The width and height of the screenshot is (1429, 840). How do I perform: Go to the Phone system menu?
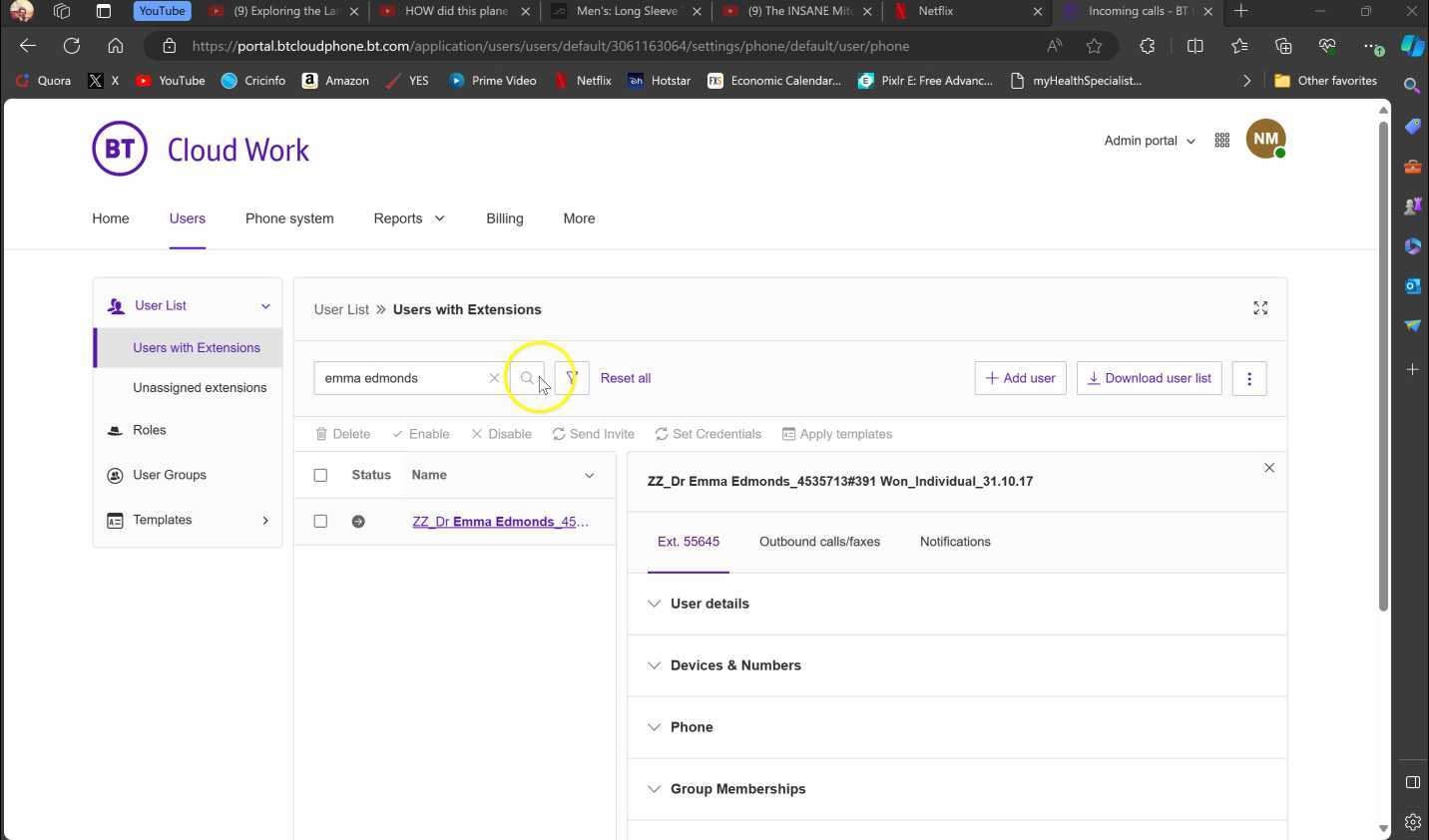(x=289, y=218)
